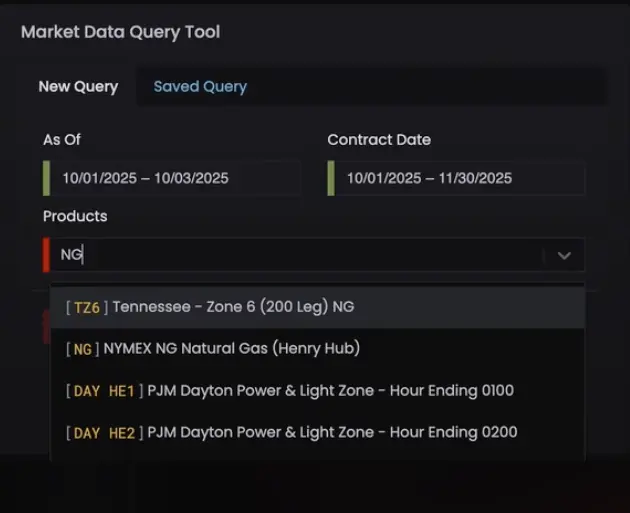Select PJM Dayton Hour Ending 0100 option
This screenshot has width=630, height=513.
click(330, 390)
